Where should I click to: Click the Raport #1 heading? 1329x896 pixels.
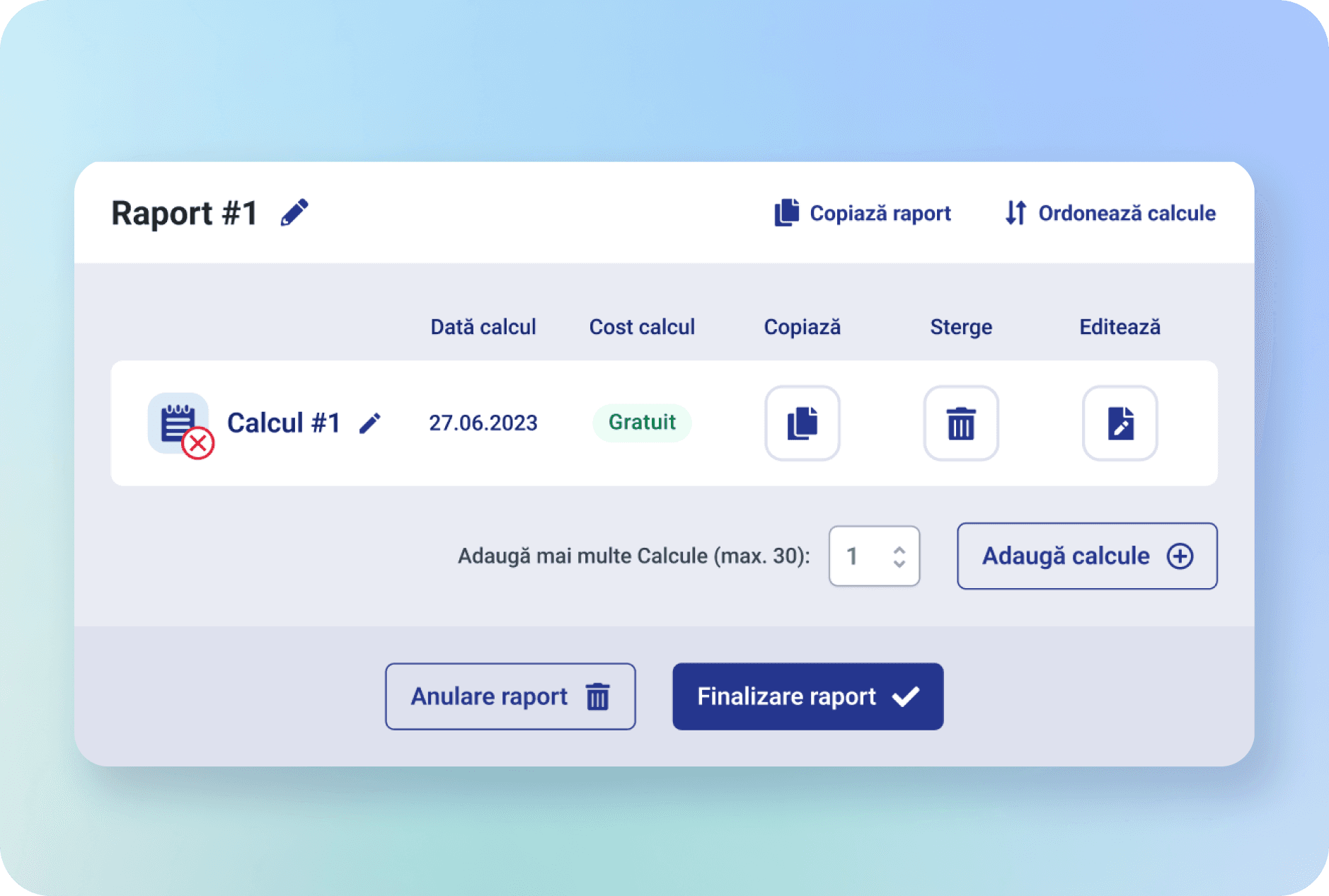point(185,213)
